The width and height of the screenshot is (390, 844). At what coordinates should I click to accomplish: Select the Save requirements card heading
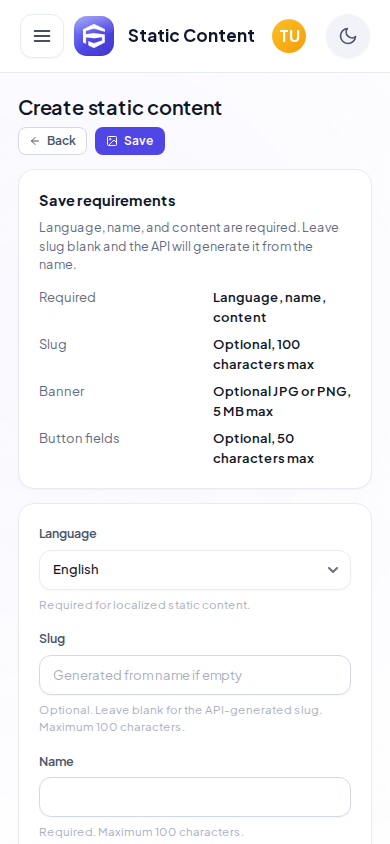107,201
